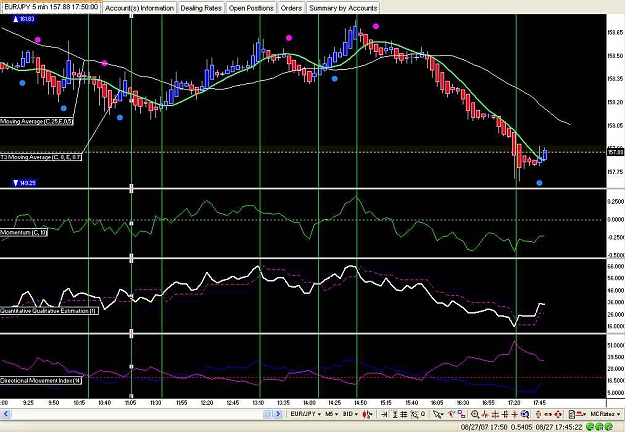Click the last green connection status icon

point(609,427)
